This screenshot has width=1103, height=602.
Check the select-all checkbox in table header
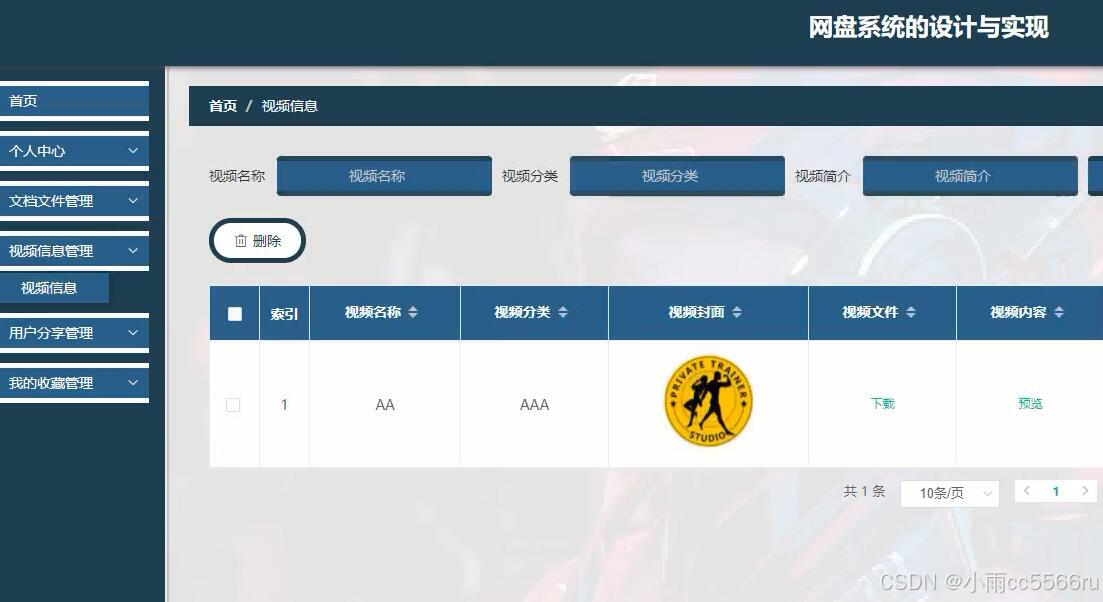tap(233, 312)
